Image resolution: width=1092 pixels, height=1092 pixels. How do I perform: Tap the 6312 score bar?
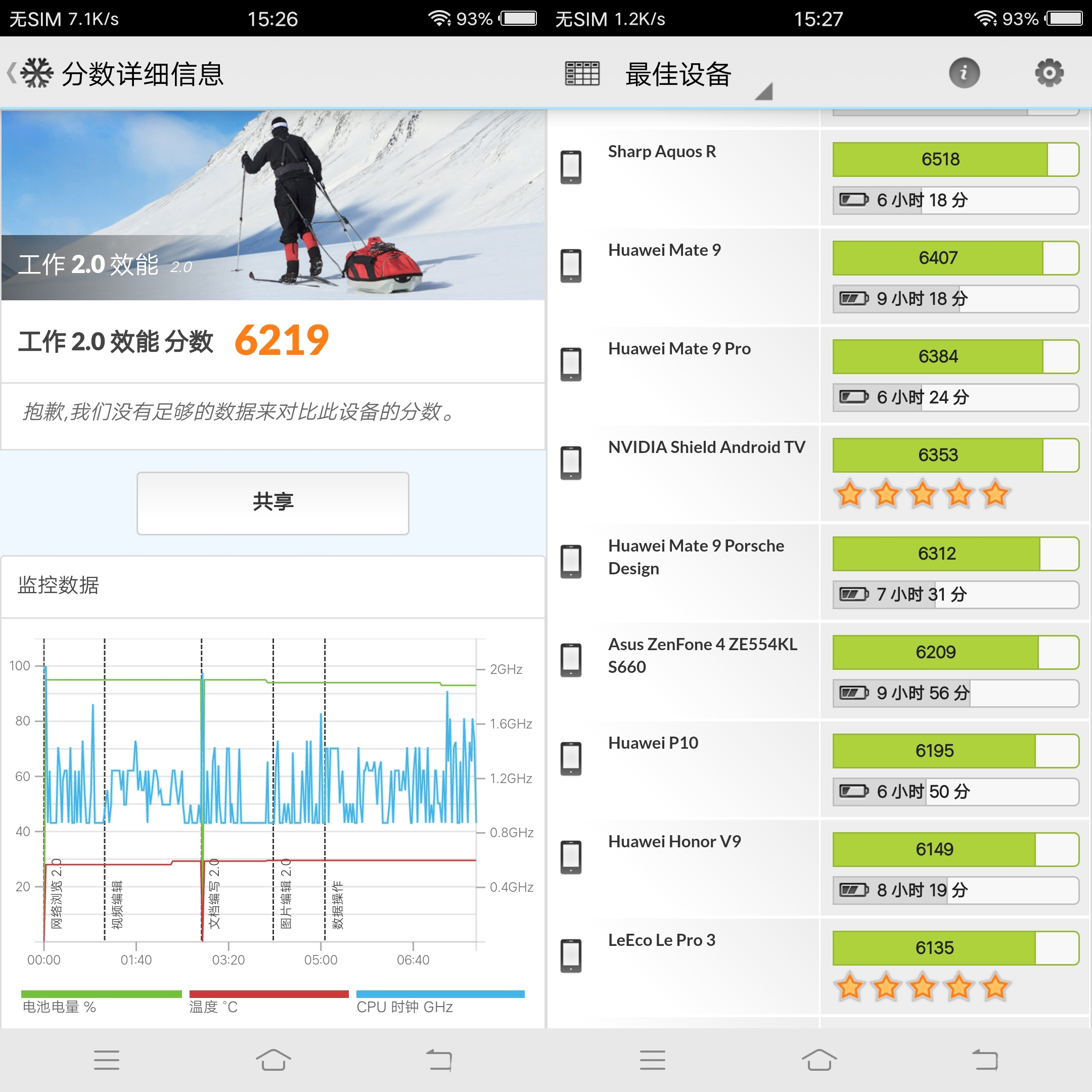[x=955, y=554]
